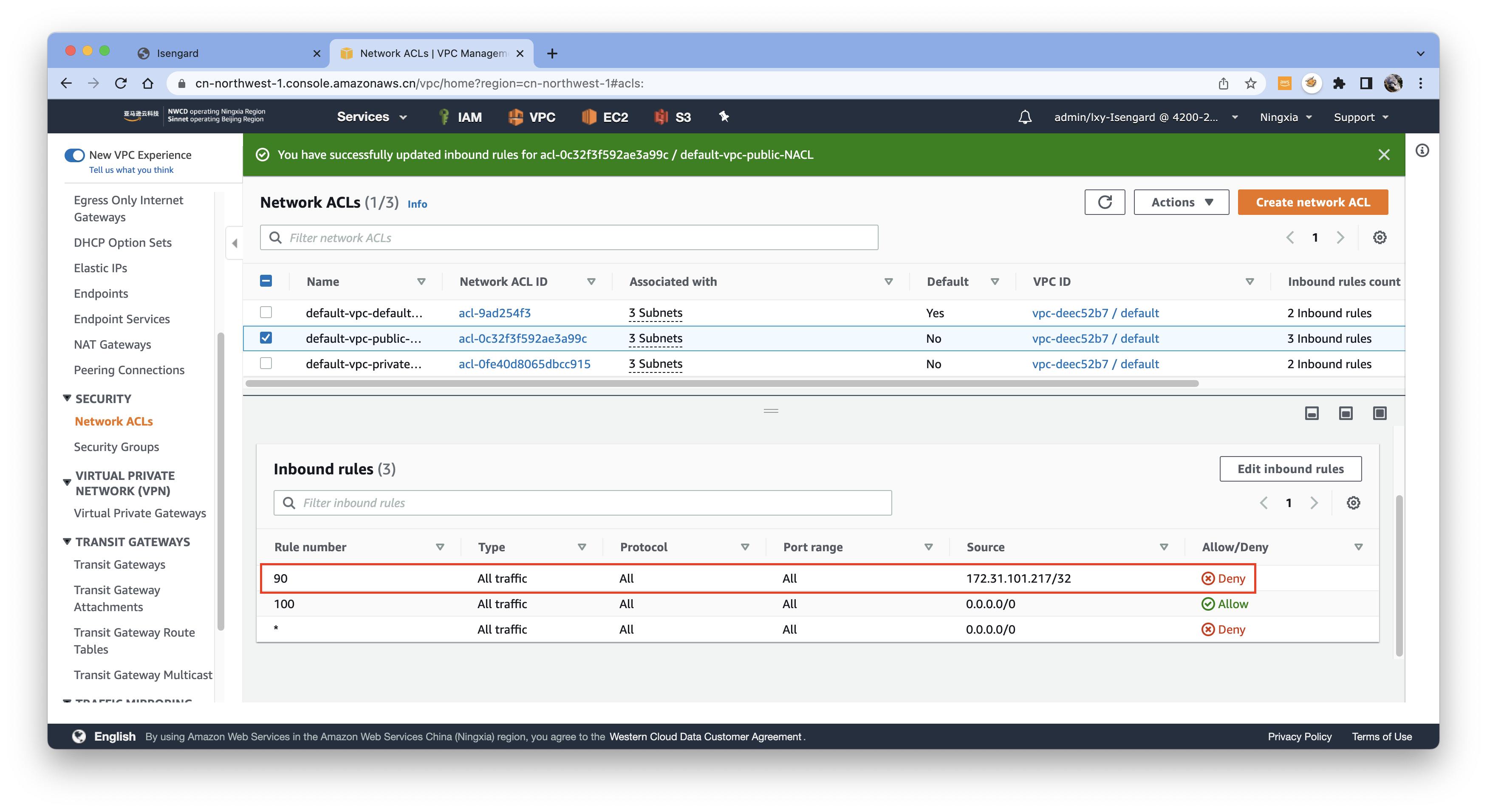Collapse the left navigation sidebar
1487x812 pixels.
point(235,243)
